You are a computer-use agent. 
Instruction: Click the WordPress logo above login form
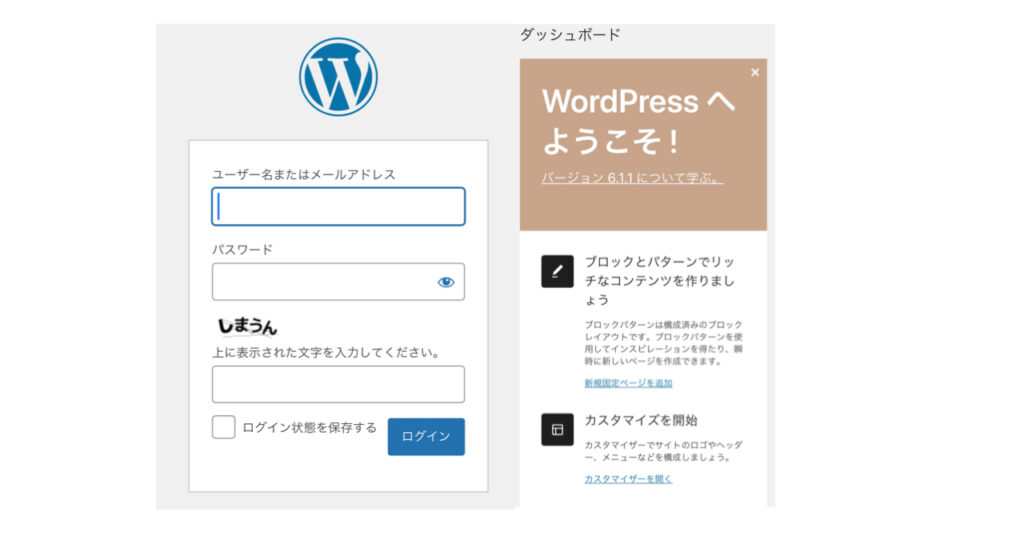338,77
